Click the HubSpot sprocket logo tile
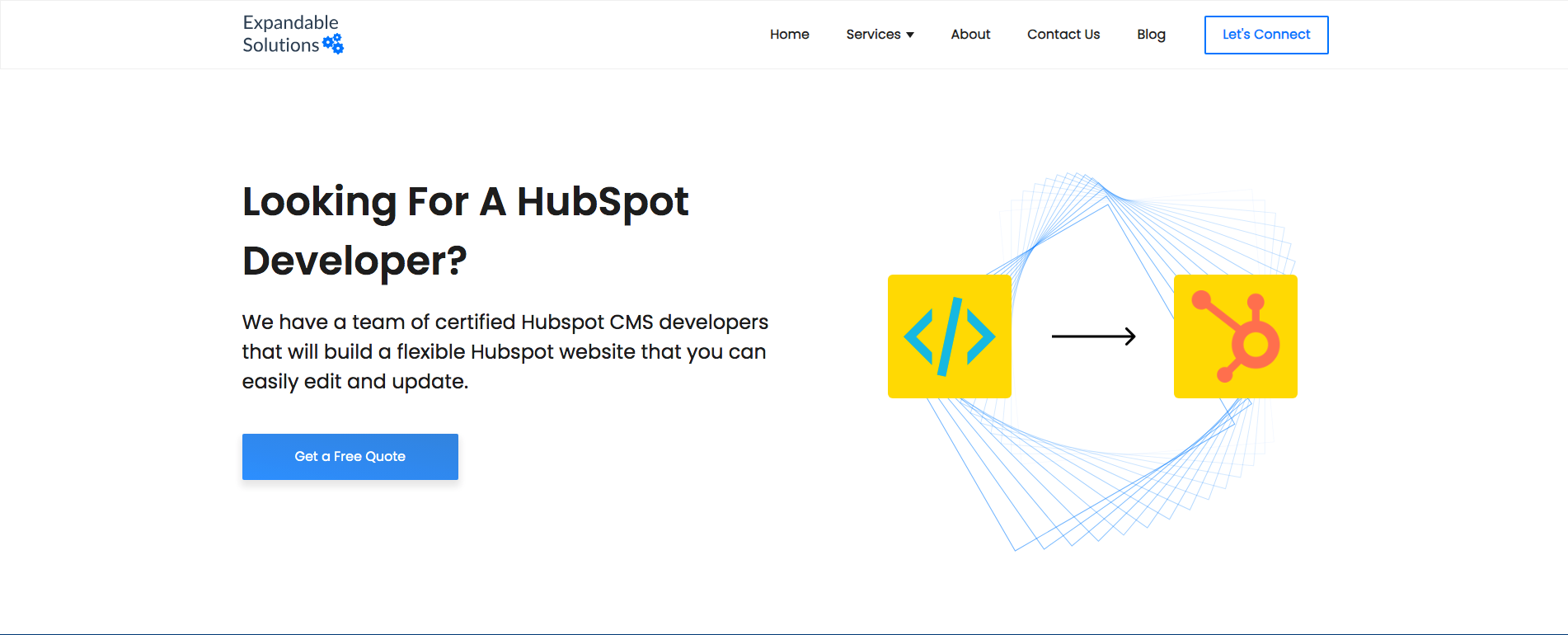The height and width of the screenshot is (635, 1568). 1236,336
